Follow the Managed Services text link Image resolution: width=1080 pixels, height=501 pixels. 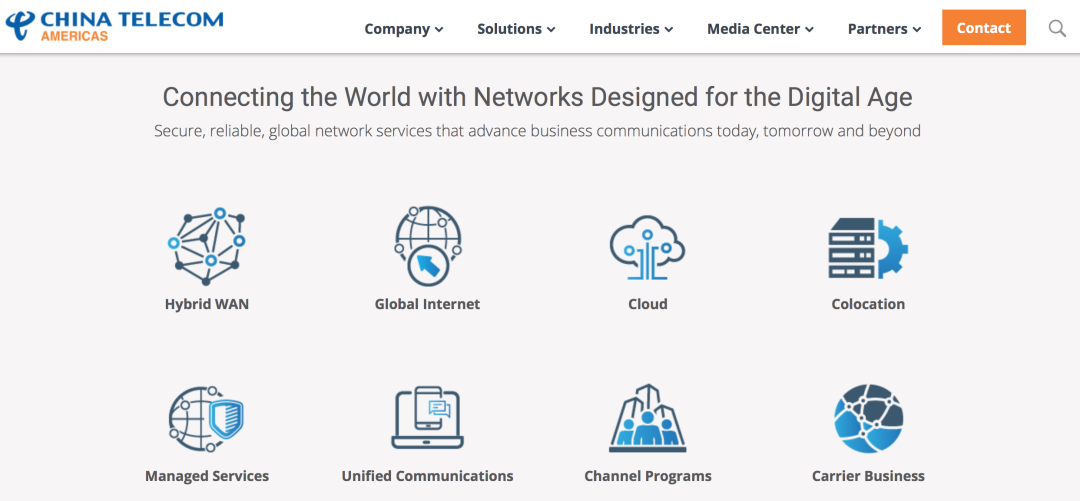tap(207, 476)
